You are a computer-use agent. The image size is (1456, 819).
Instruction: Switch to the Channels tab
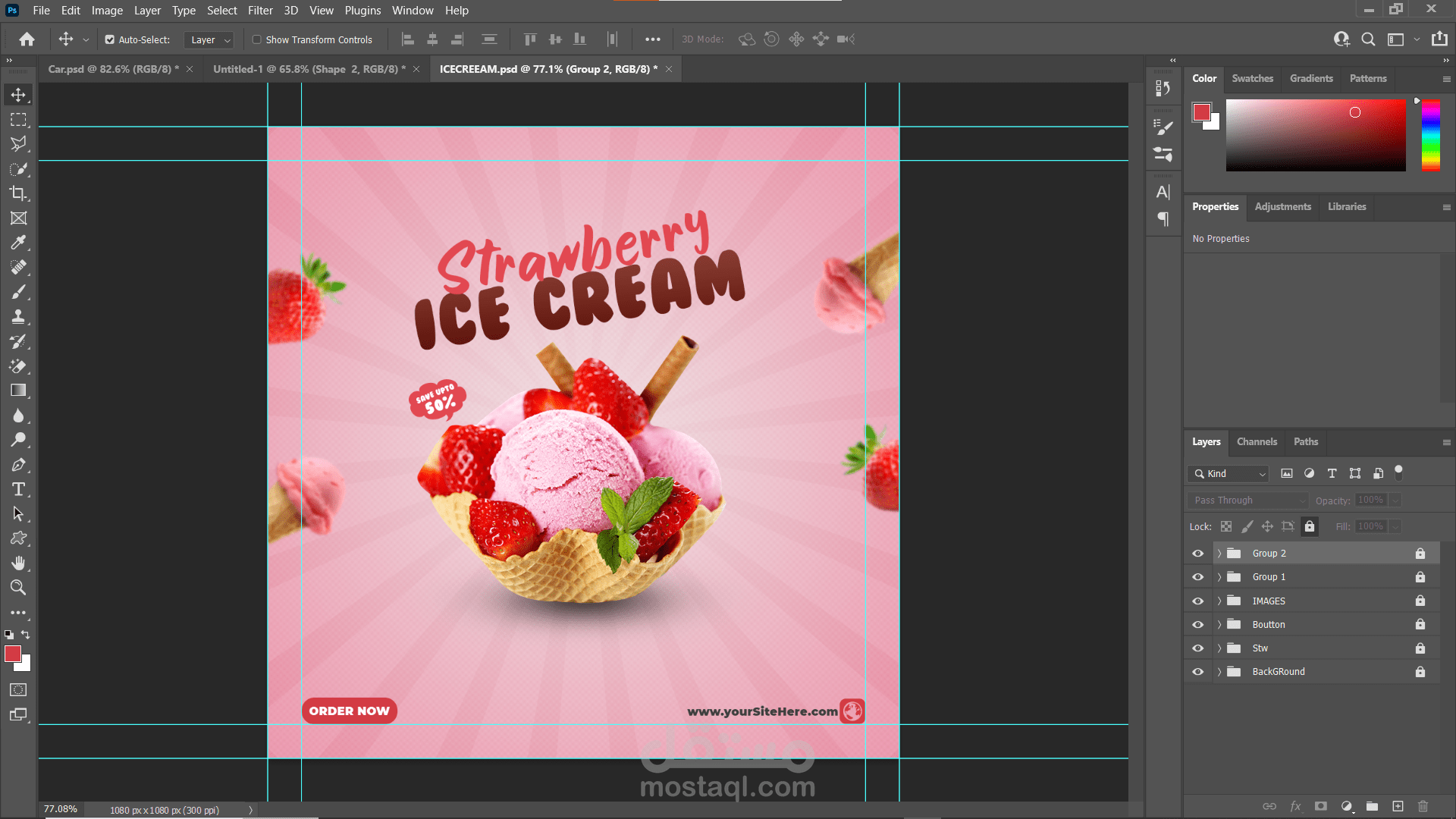pyautogui.click(x=1257, y=441)
